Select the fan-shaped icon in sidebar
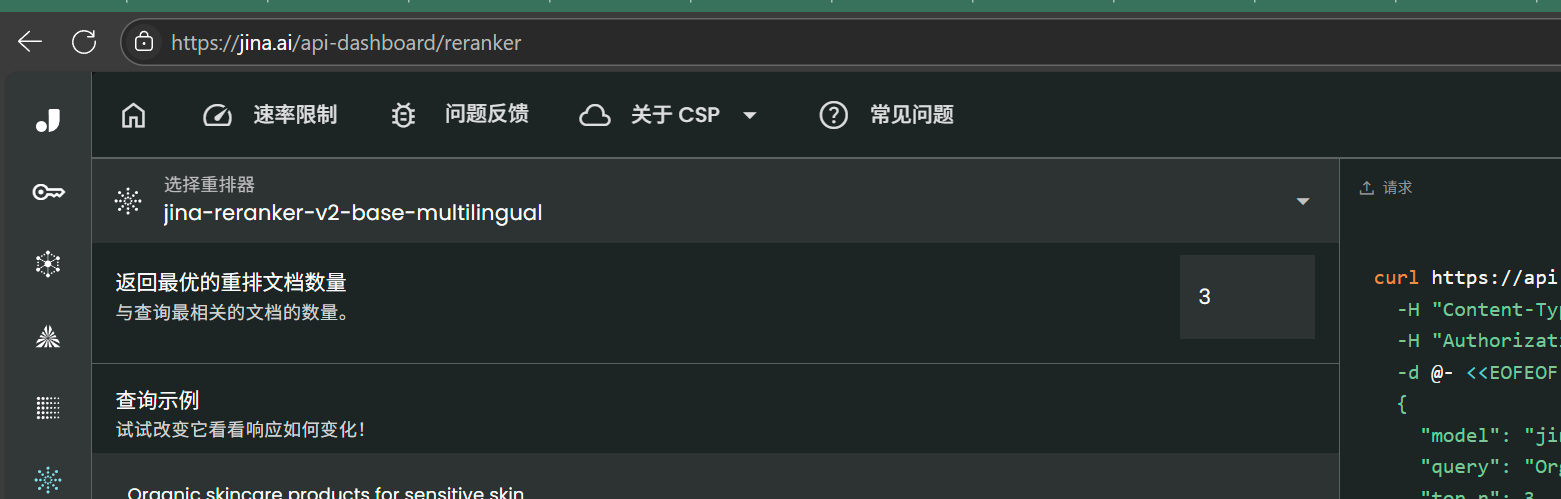1561x499 pixels. [48, 337]
